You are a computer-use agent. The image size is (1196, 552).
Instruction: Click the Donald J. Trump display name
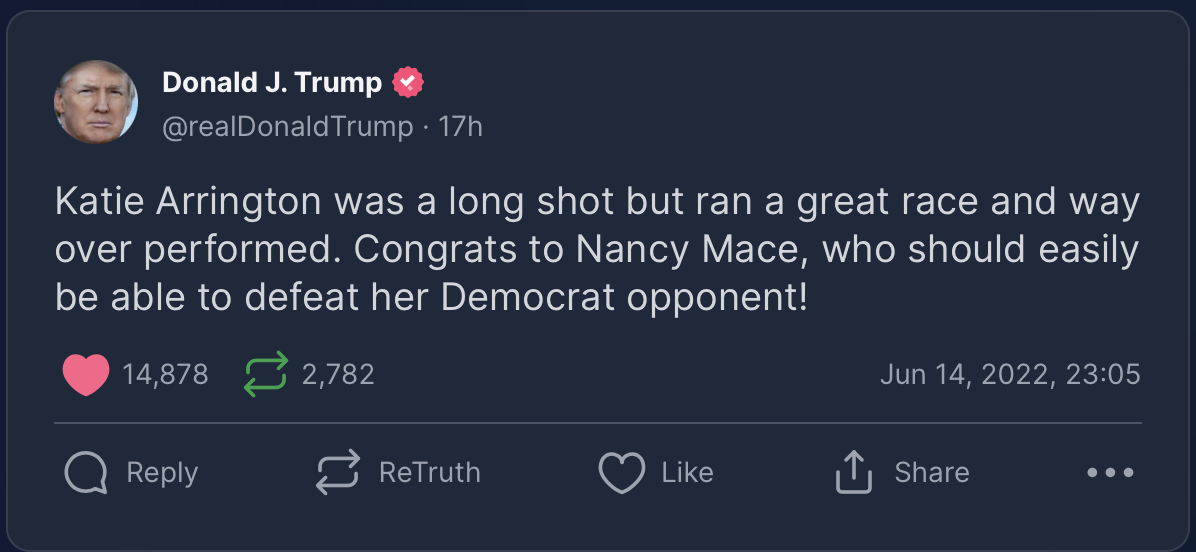(272, 83)
